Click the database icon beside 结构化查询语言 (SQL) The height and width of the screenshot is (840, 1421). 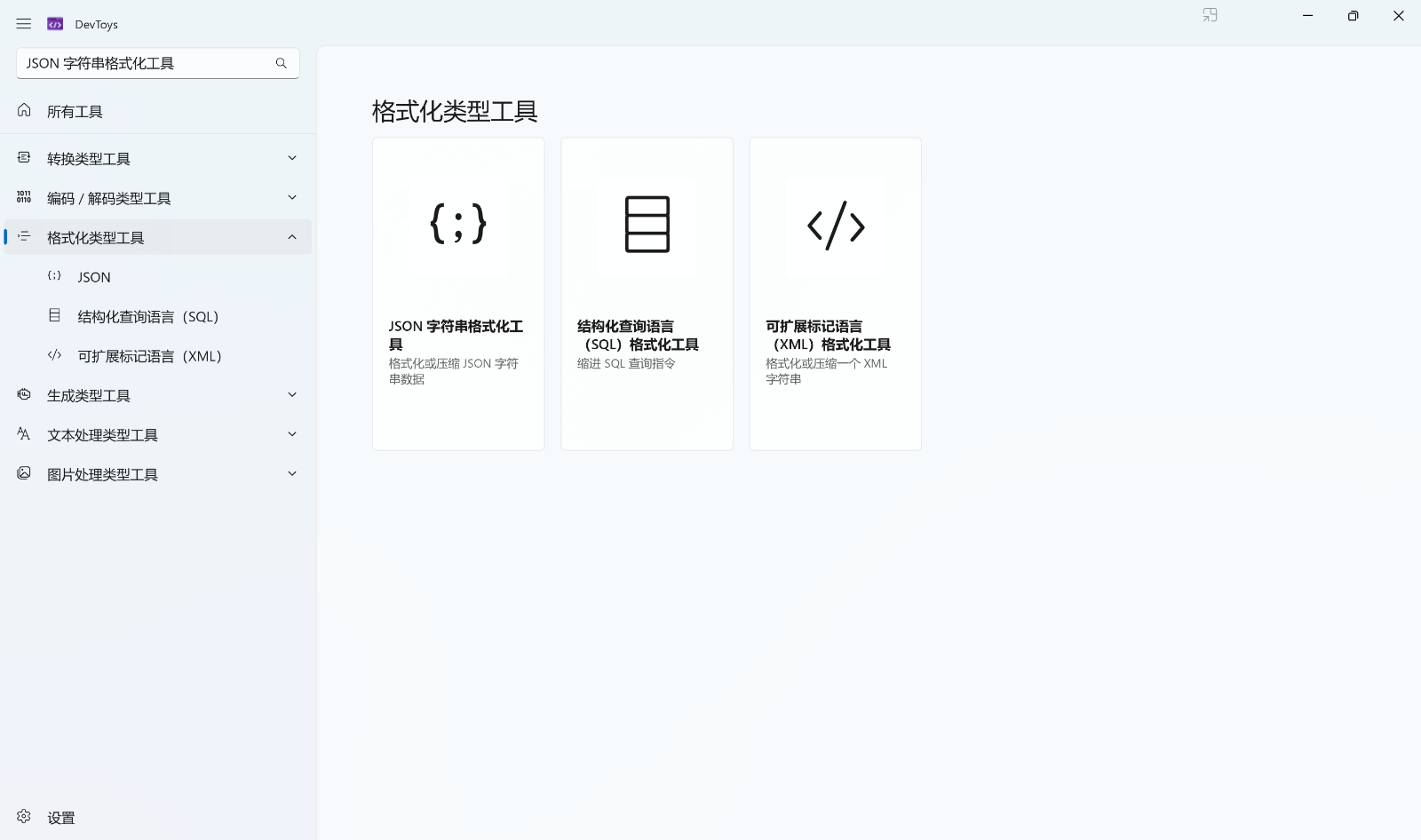[x=54, y=315]
